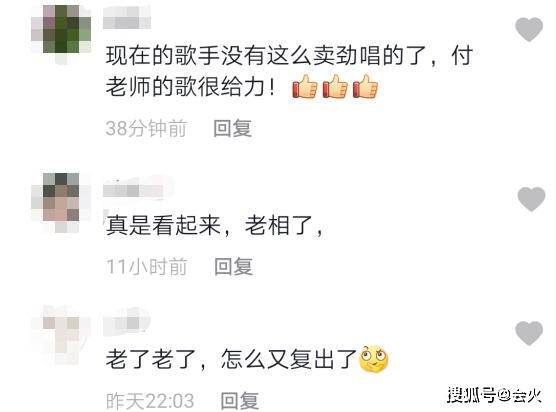
Task: Tap the heart beside the 老相了 comment
Action: [x=531, y=199]
